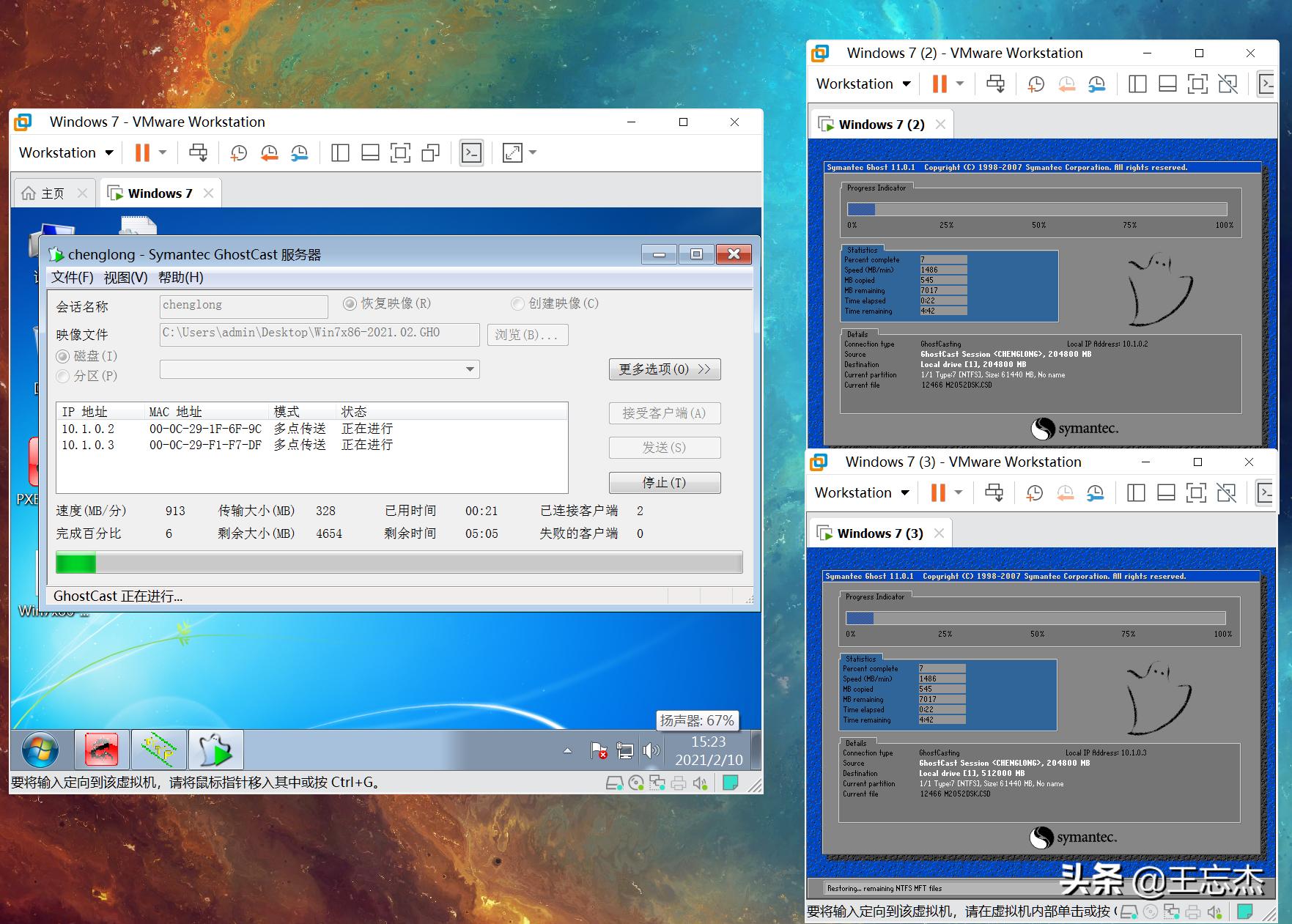Select the 分区(P) radio option
This screenshot has height=924, width=1292.
63,376
